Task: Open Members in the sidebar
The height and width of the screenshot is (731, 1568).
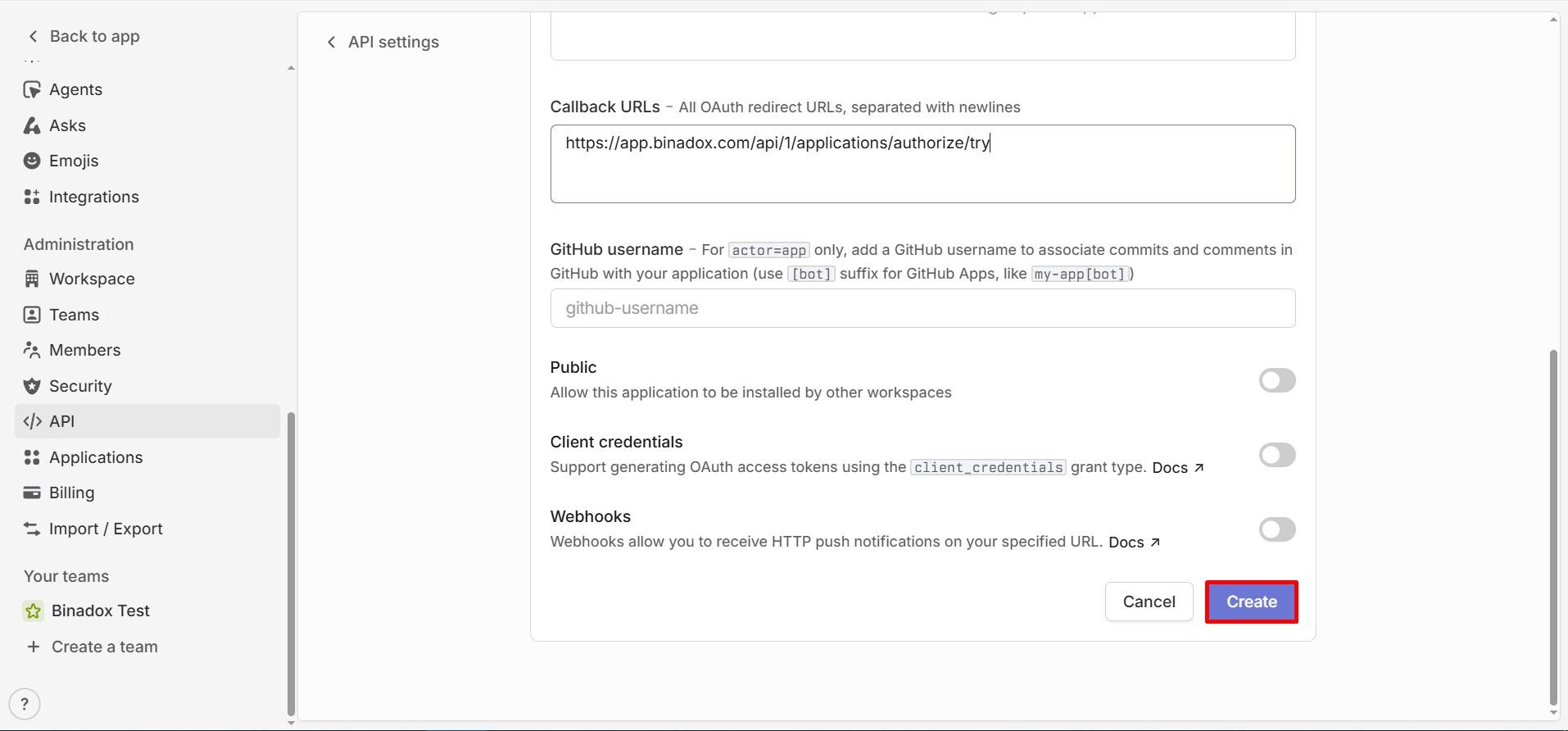Action: 84,350
